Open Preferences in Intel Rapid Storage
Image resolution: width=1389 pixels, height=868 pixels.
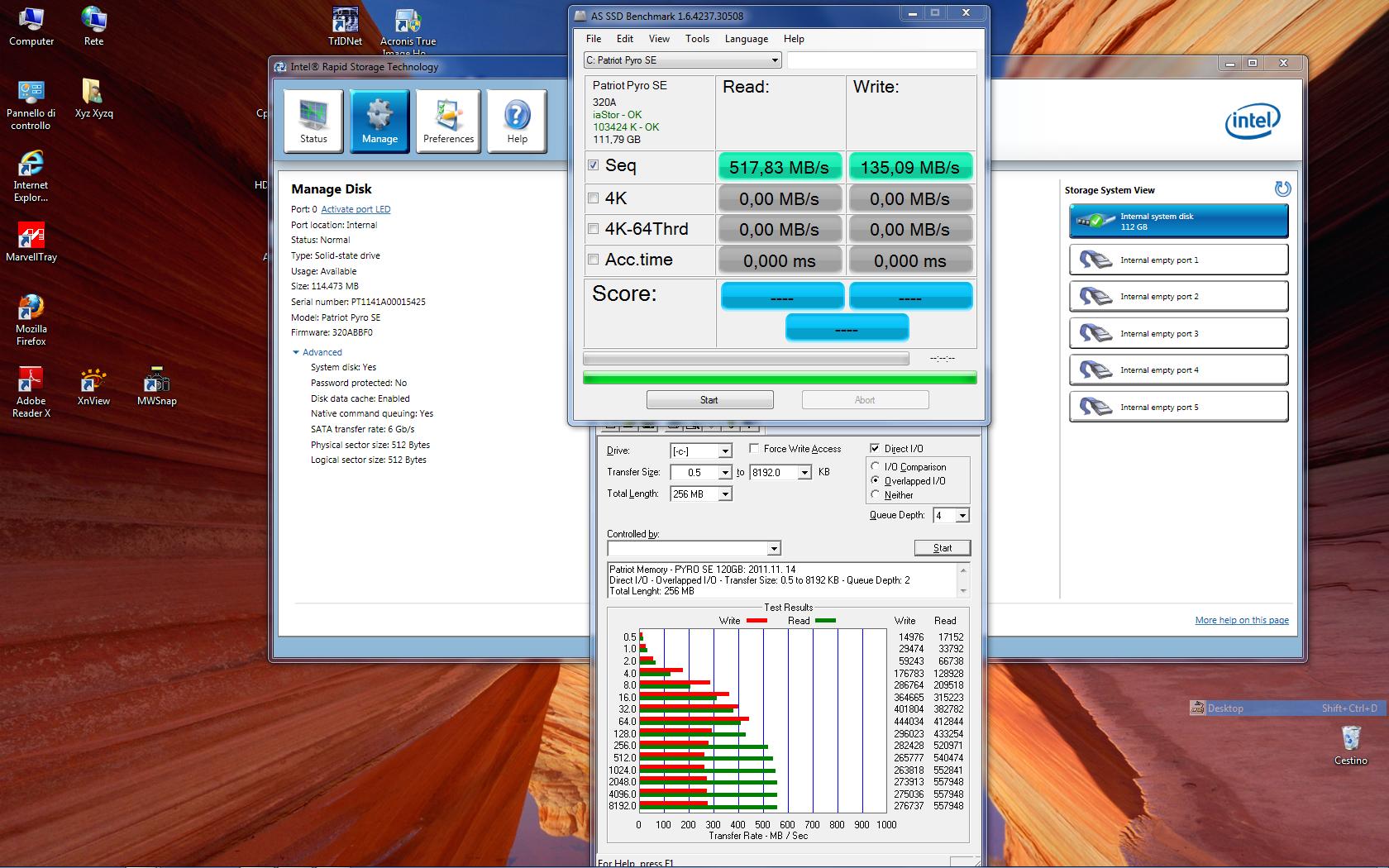[x=448, y=121]
